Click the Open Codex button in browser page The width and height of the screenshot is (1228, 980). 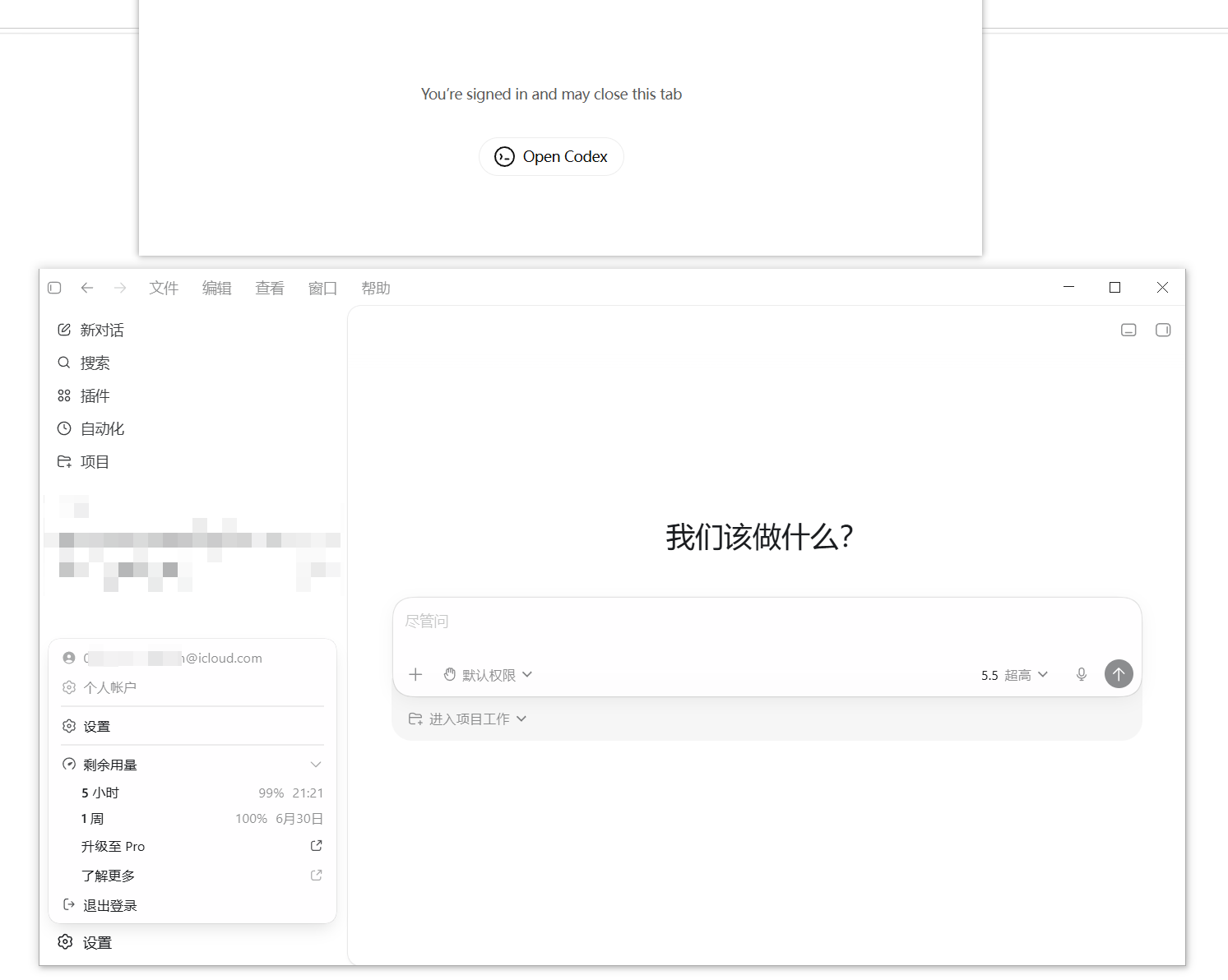coord(551,156)
